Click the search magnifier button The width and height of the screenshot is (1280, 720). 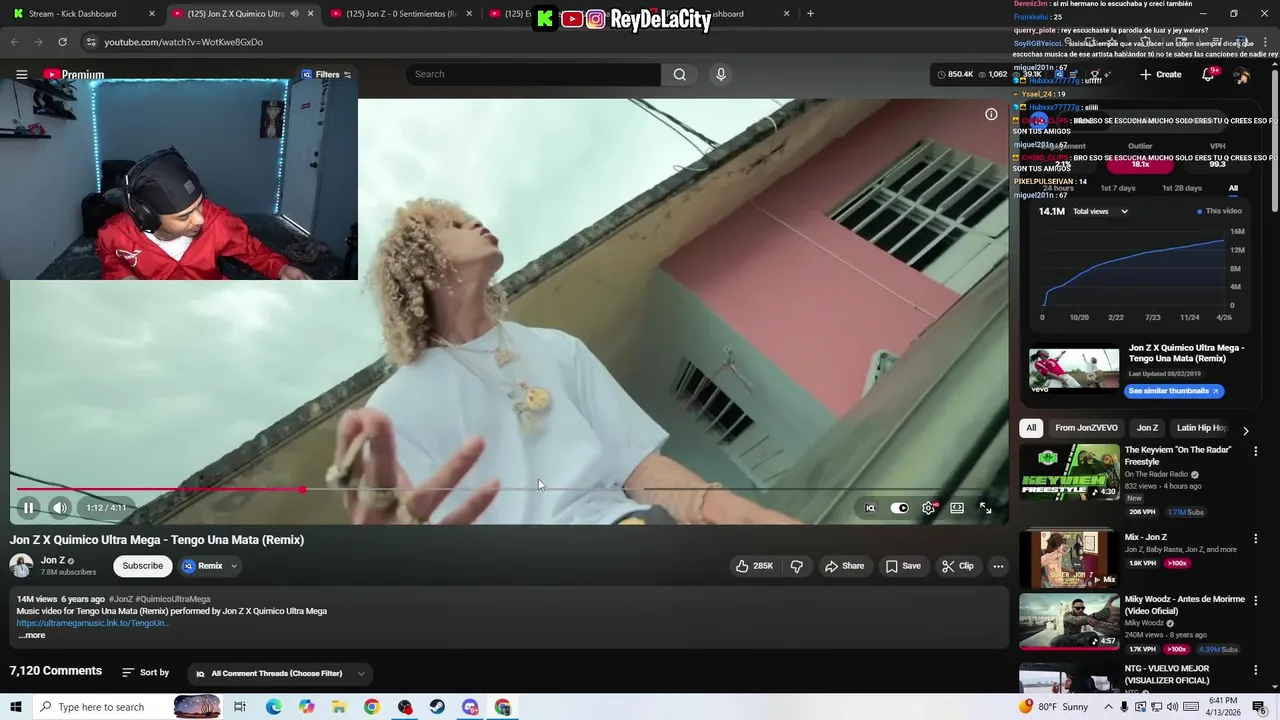(680, 74)
